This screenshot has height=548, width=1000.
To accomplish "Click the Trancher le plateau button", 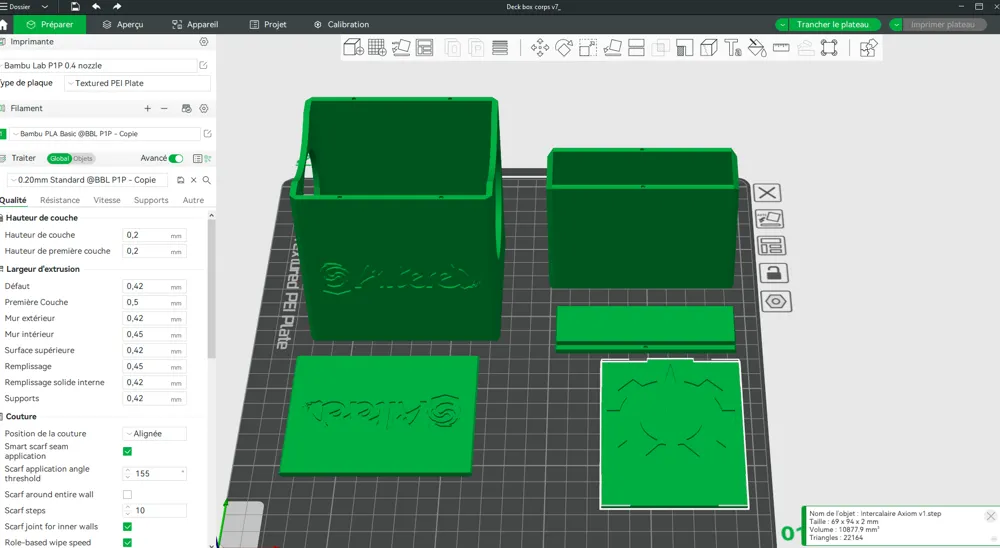I will pyautogui.click(x=833, y=24).
